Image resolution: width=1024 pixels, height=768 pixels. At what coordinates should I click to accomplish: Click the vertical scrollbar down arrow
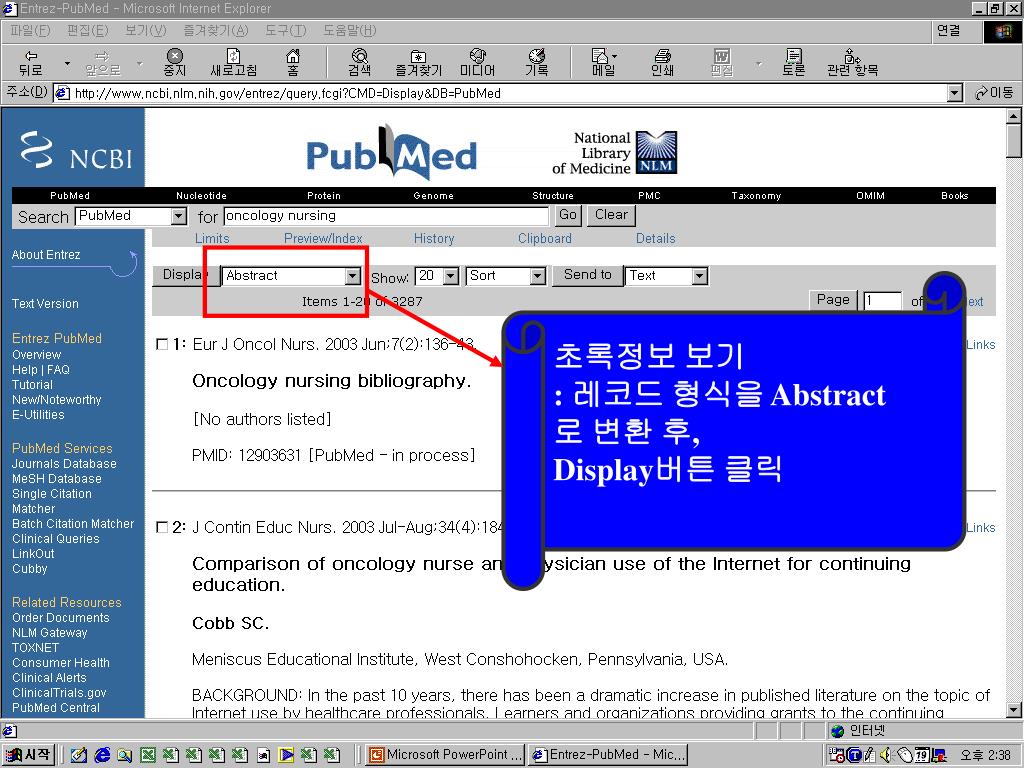(x=1014, y=710)
